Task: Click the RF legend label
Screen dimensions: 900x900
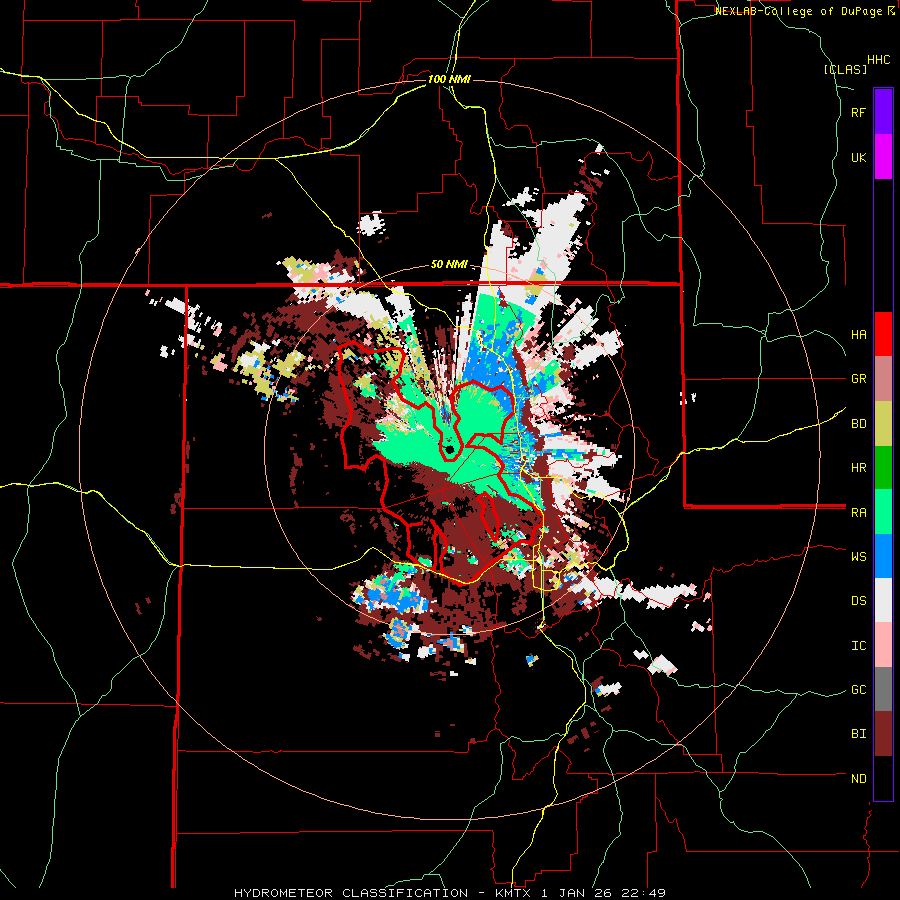Action: pos(858,112)
